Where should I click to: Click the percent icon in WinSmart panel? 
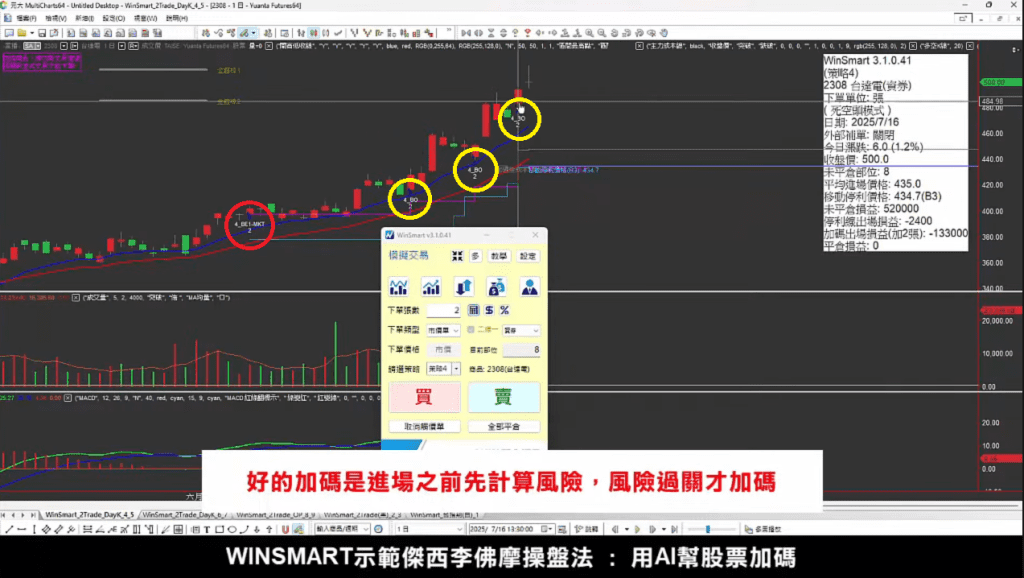[x=504, y=311]
